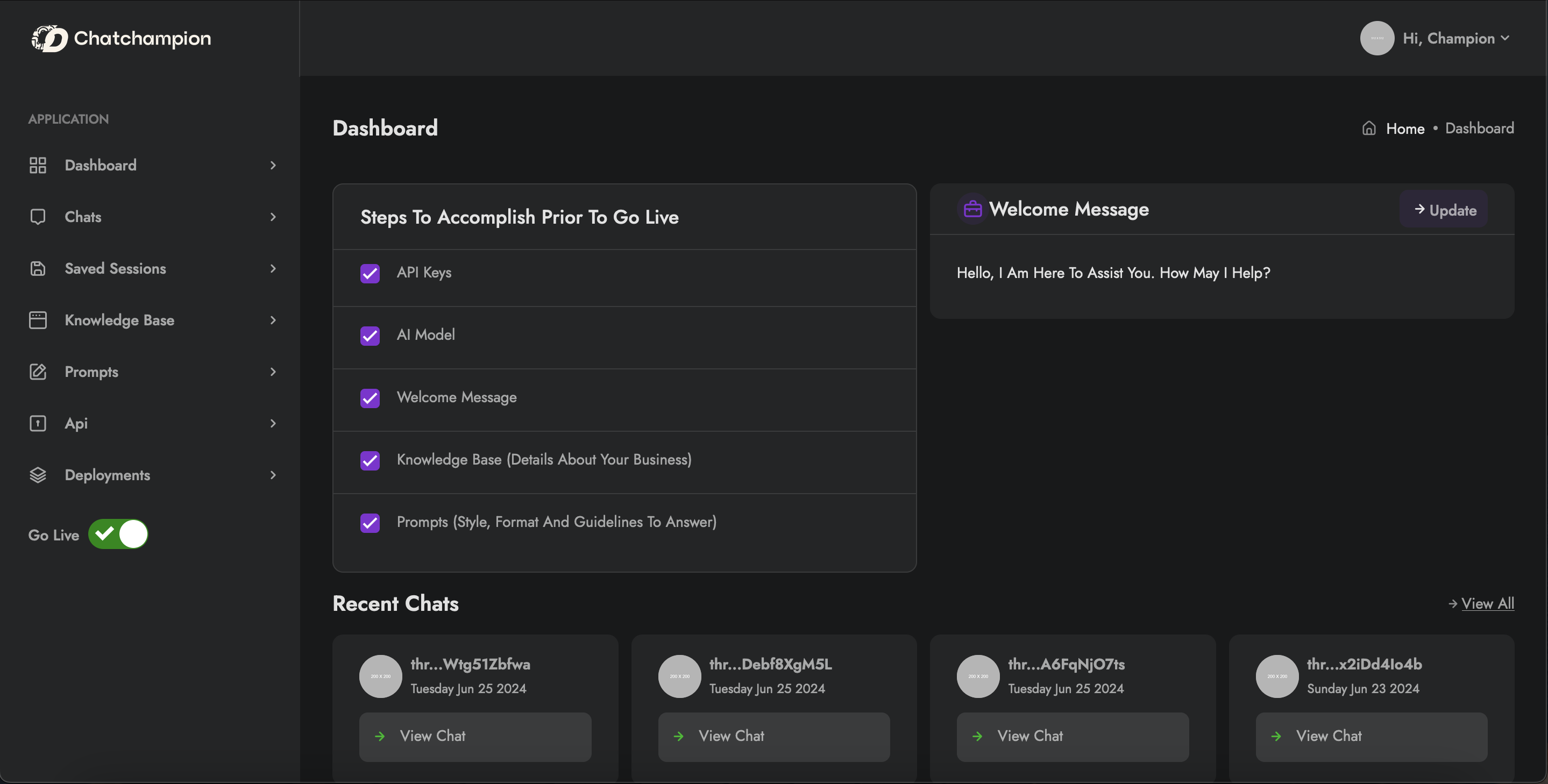1548x784 pixels.
Task: Expand the Chats menu chevron
Action: click(273, 217)
